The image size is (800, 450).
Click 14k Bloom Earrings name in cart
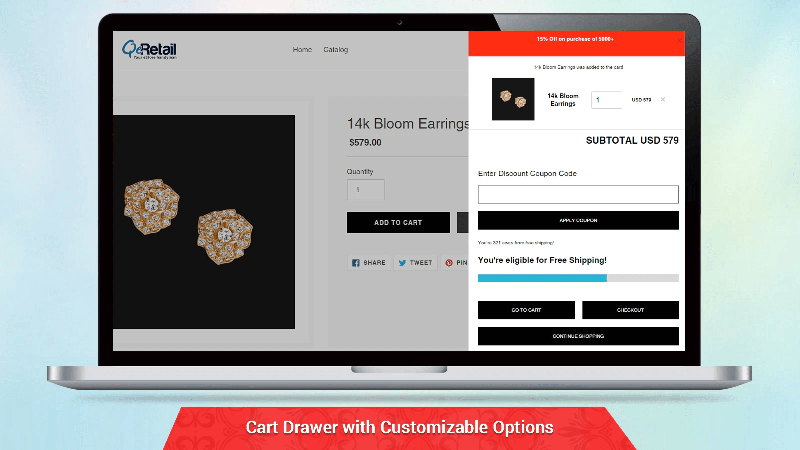(563, 99)
